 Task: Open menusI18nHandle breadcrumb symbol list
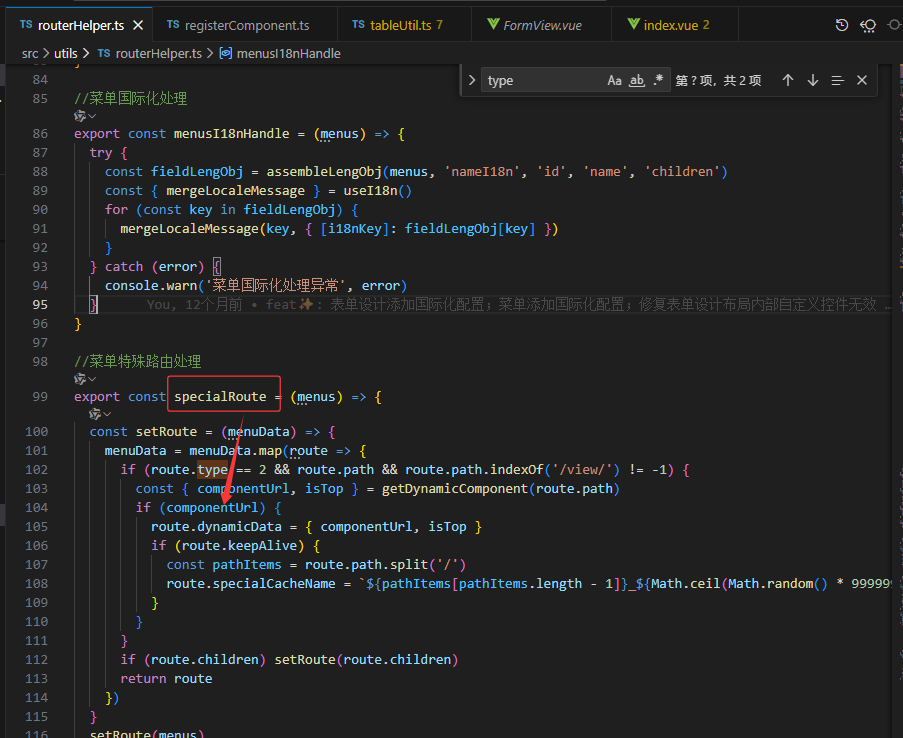(288, 53)
